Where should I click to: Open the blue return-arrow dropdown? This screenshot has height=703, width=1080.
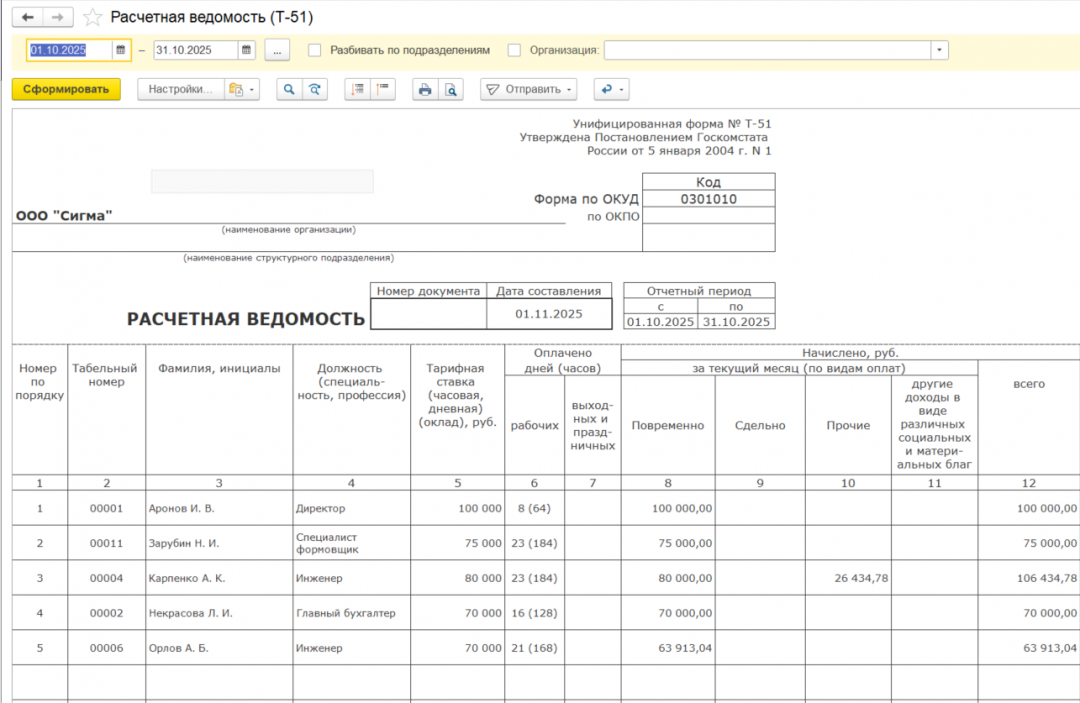click(612, 90)
